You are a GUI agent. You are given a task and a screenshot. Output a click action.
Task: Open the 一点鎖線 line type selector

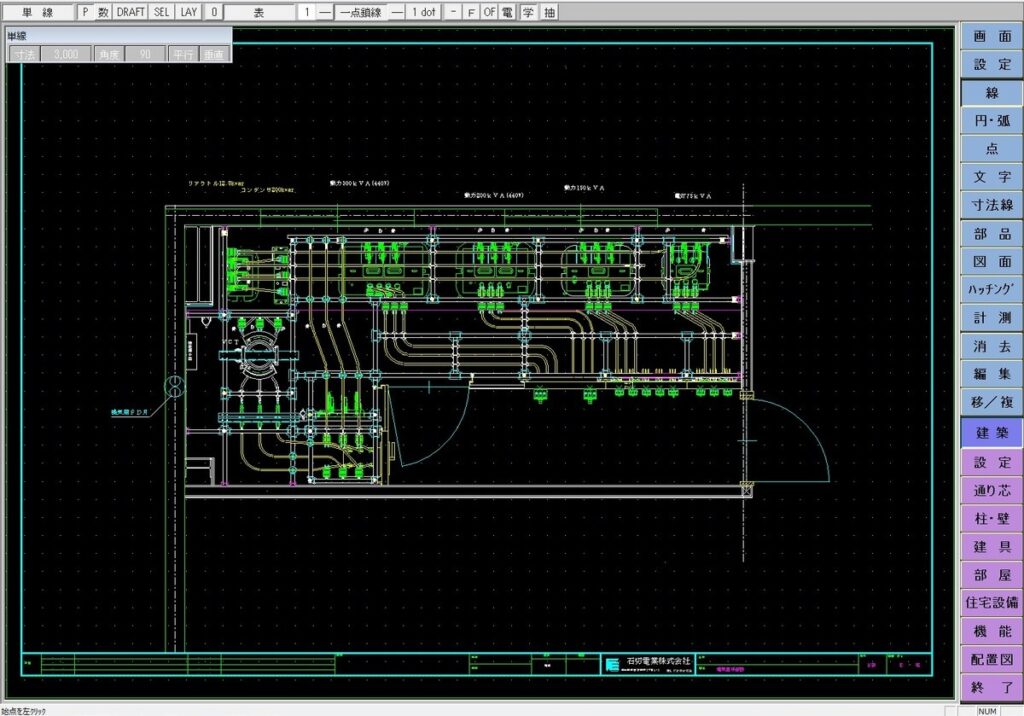[360, 12]
